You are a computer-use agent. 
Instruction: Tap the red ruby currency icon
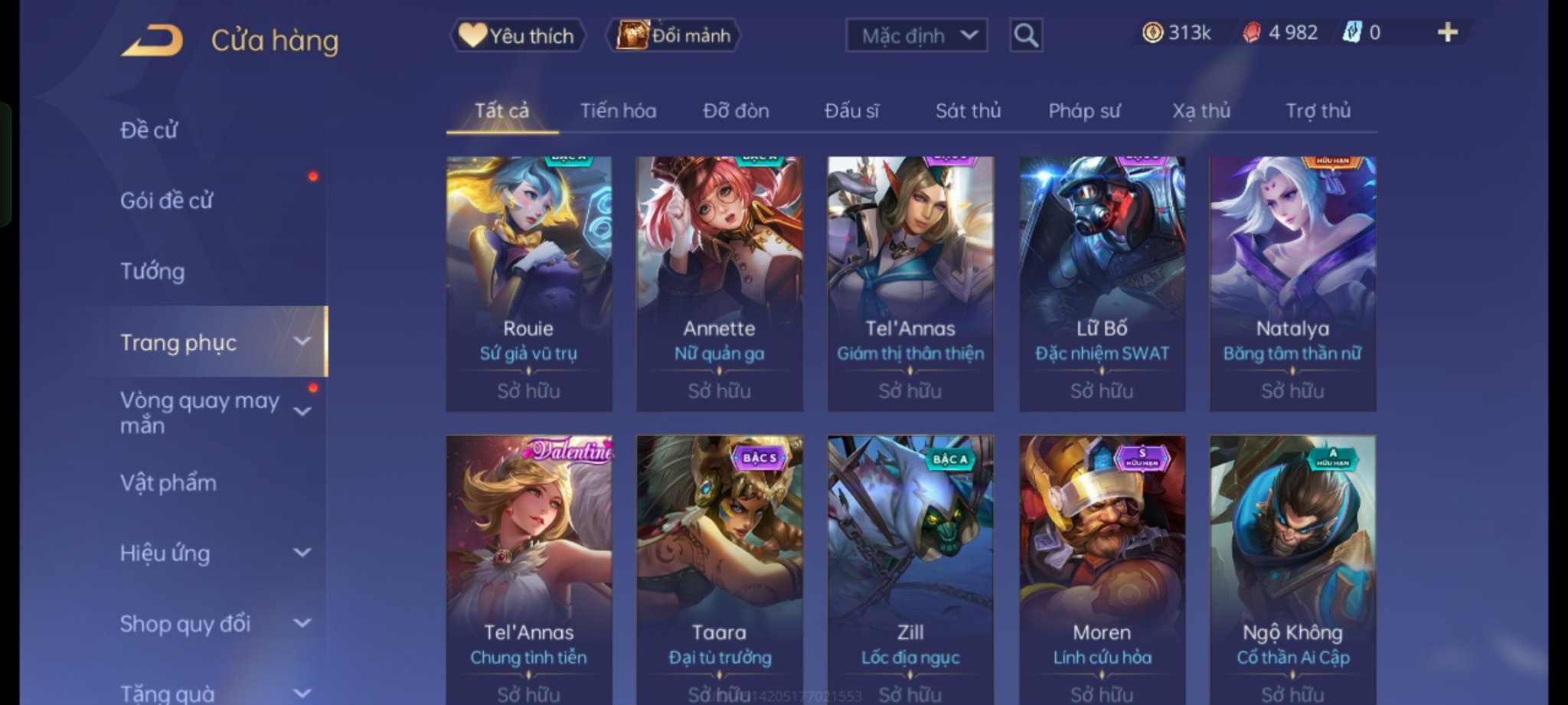point(1251,32)
